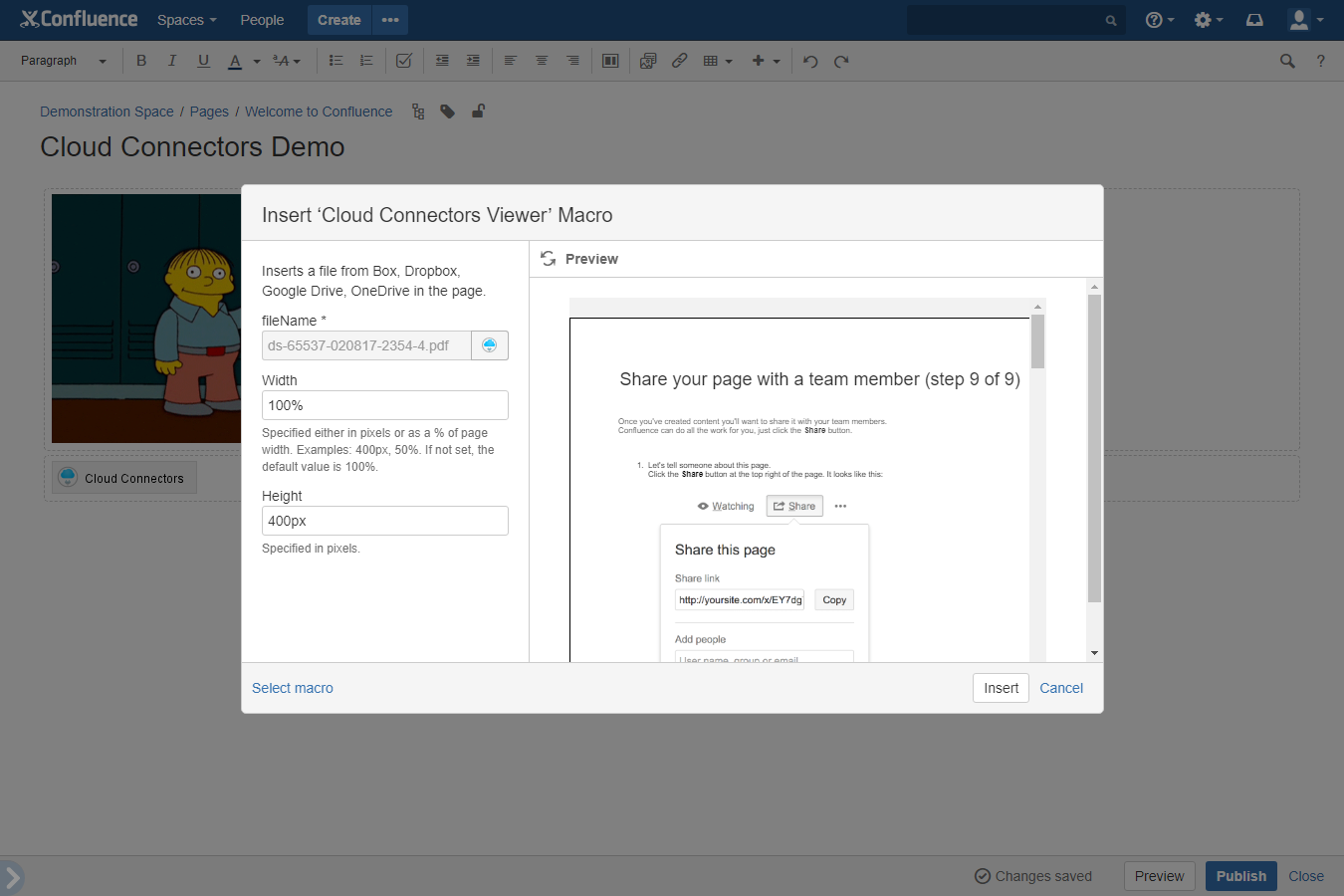Click the page restrictions padlock icon
This screenshot has height=896, width=1344.
click(x=478, y=112)
